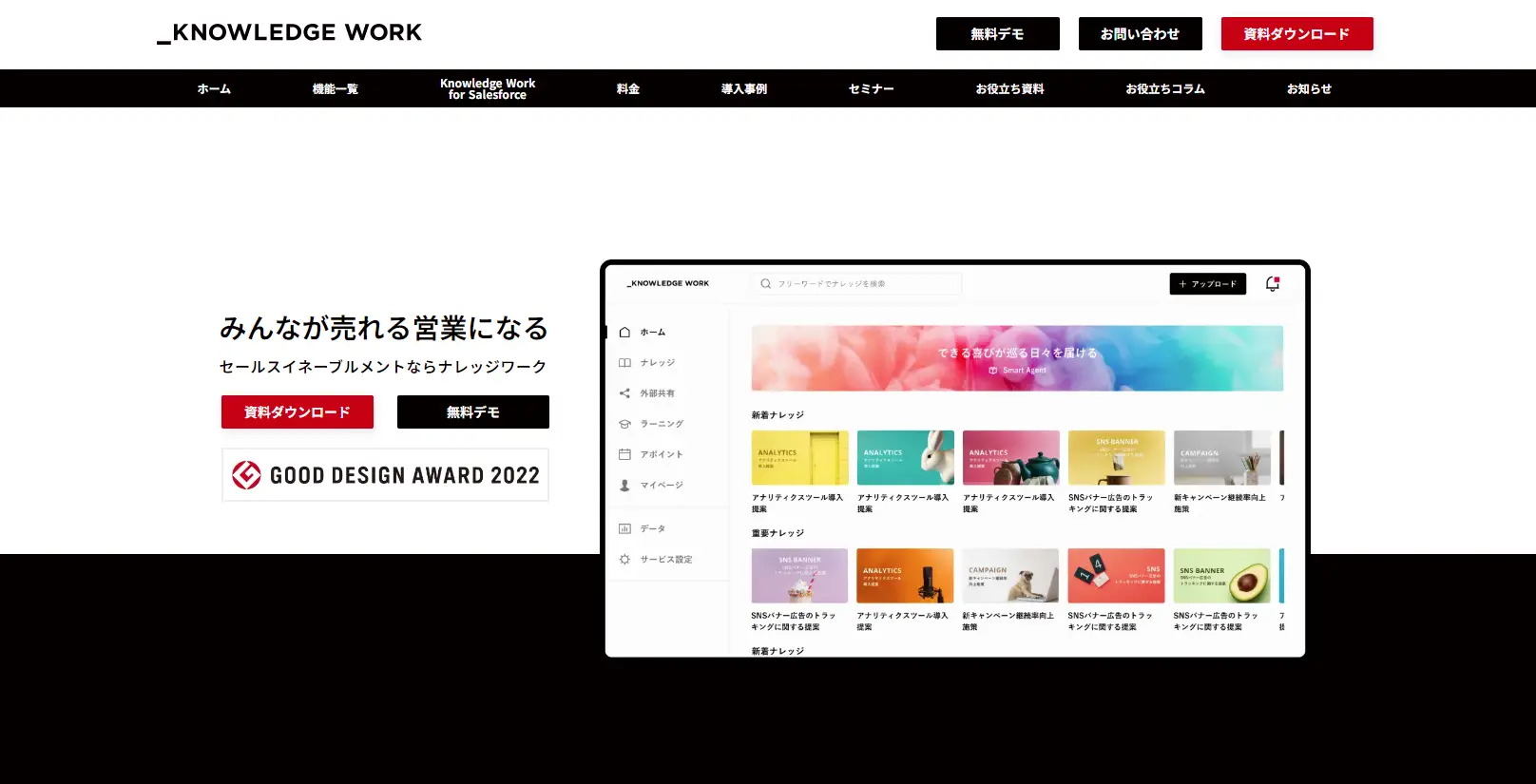Open the gray CAMPAIGN card in 新着ナレッジ

click(x=1221, y=458)
